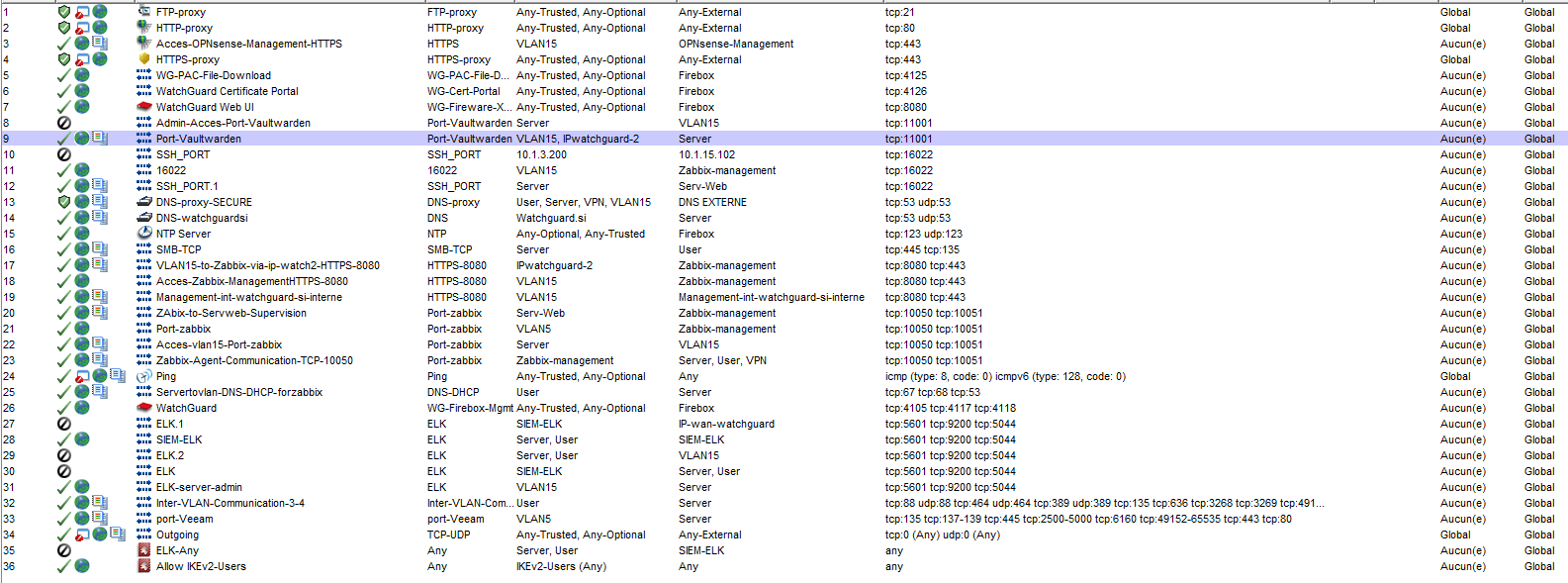Image resolution: width=1568 pixels, height=583 pixels.
Task: Click the disabled symbol on SSH_PORT row 10
Action: pos(64,154)
